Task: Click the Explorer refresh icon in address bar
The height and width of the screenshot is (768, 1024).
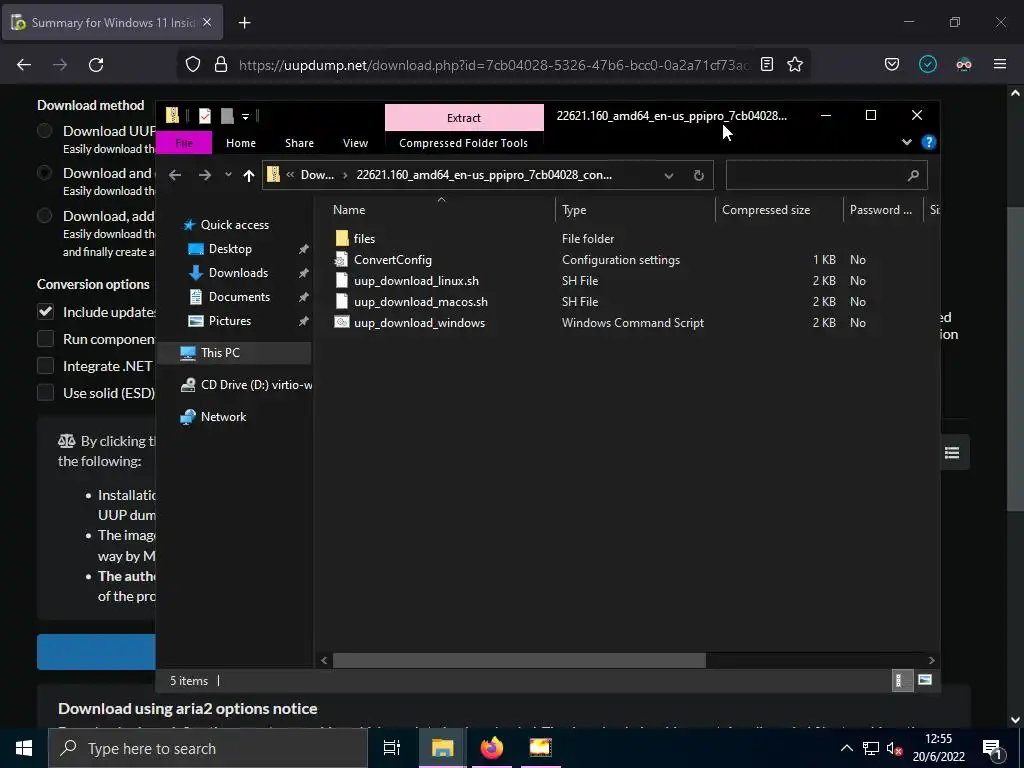Action: click(699, 175)
